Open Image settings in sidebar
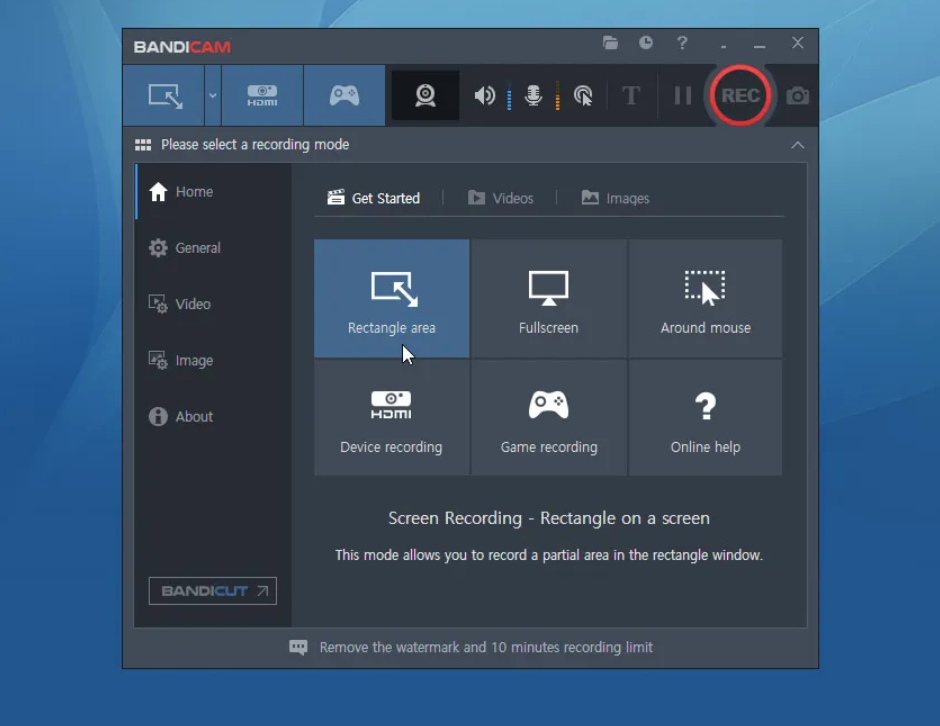The image size is (940, 726). 213,360
